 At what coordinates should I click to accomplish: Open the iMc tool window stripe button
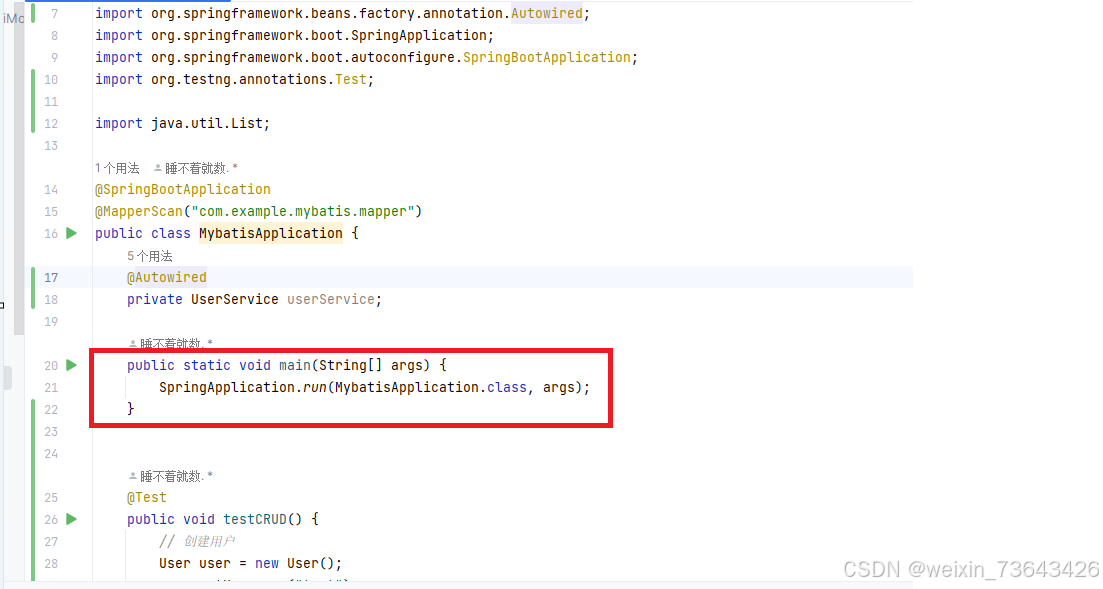click(12, 17)
